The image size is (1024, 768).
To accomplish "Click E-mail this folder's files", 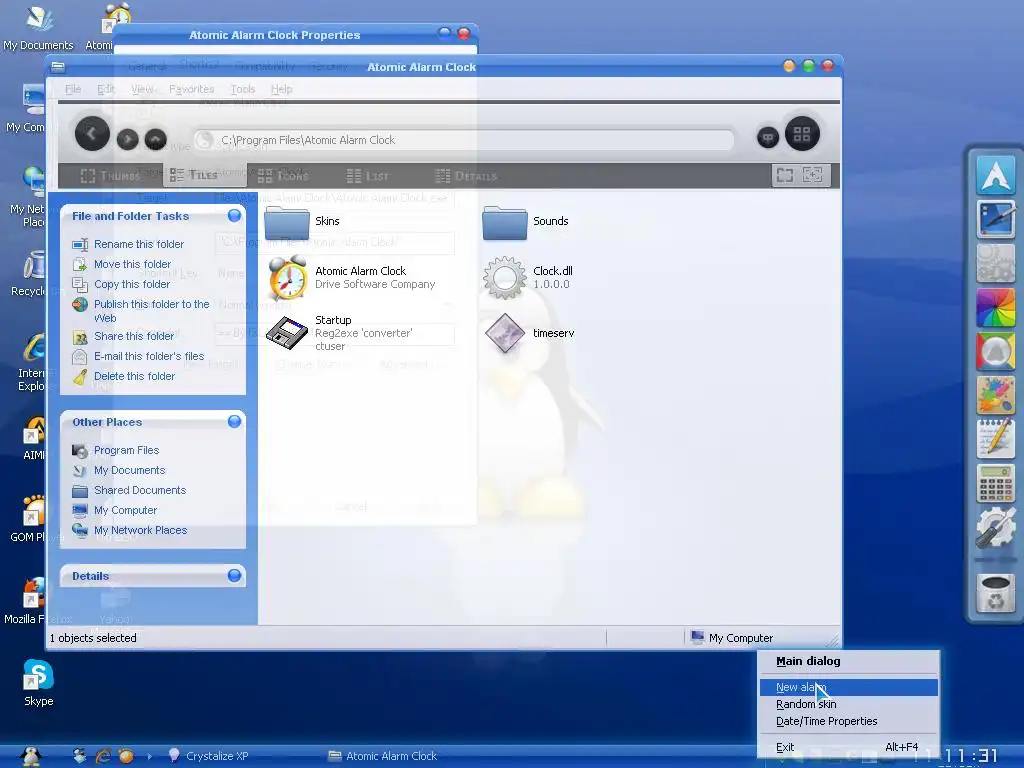I will 149,356.
